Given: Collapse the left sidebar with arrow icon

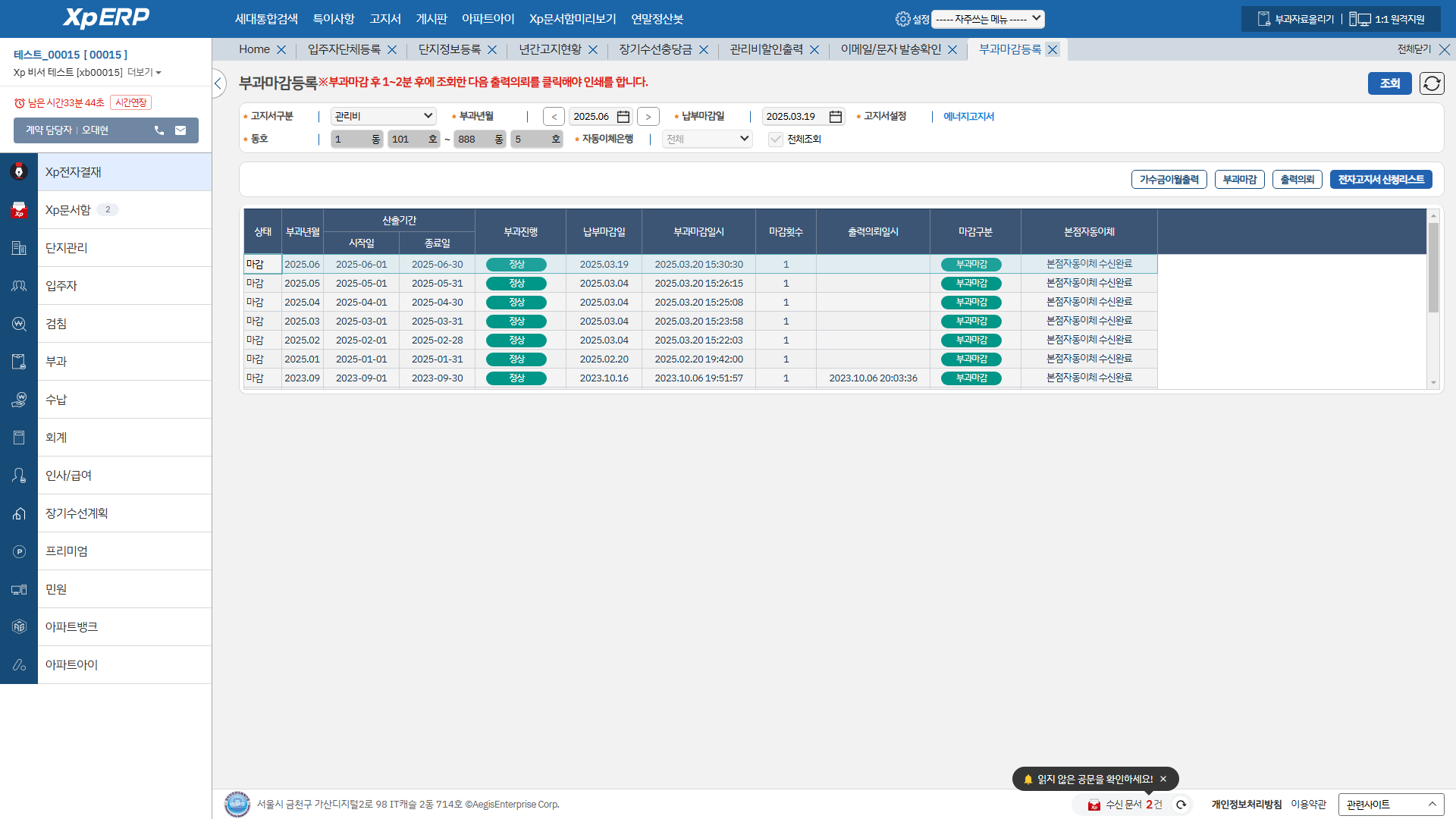Looking at the screenshot, I should 218,83.
